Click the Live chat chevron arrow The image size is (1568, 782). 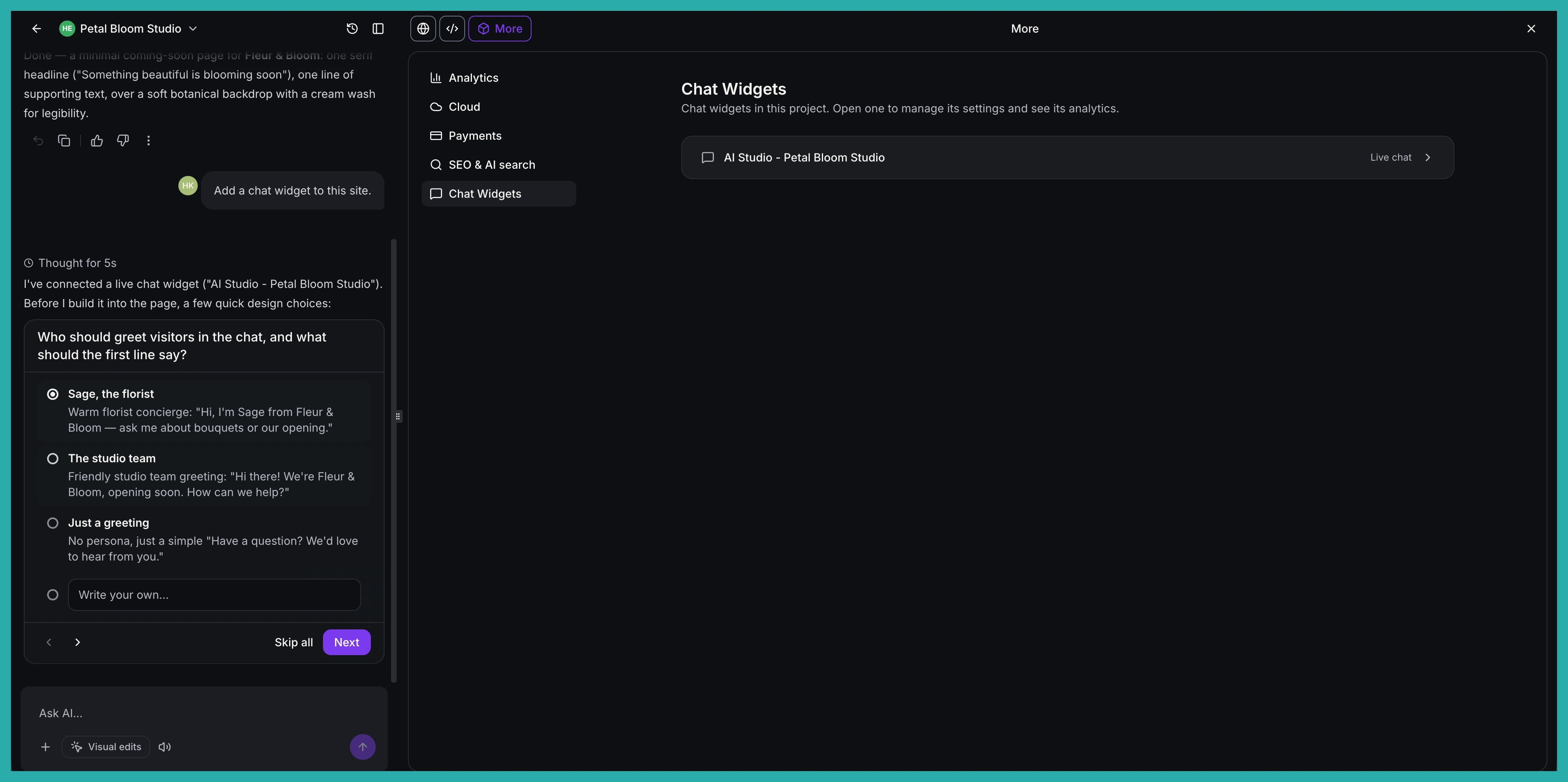click(x=1427, y=157)
